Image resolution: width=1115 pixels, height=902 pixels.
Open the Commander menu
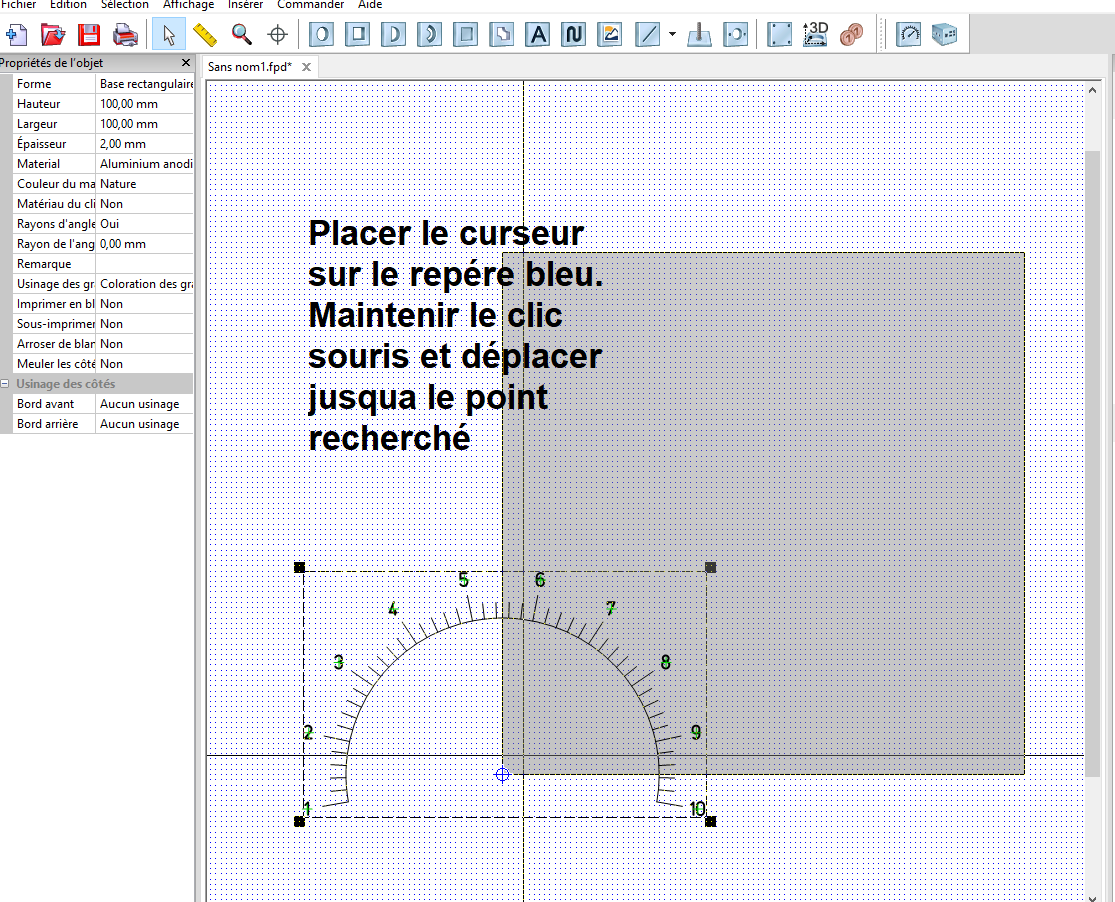pyautogui.click(x=311, y=4)
